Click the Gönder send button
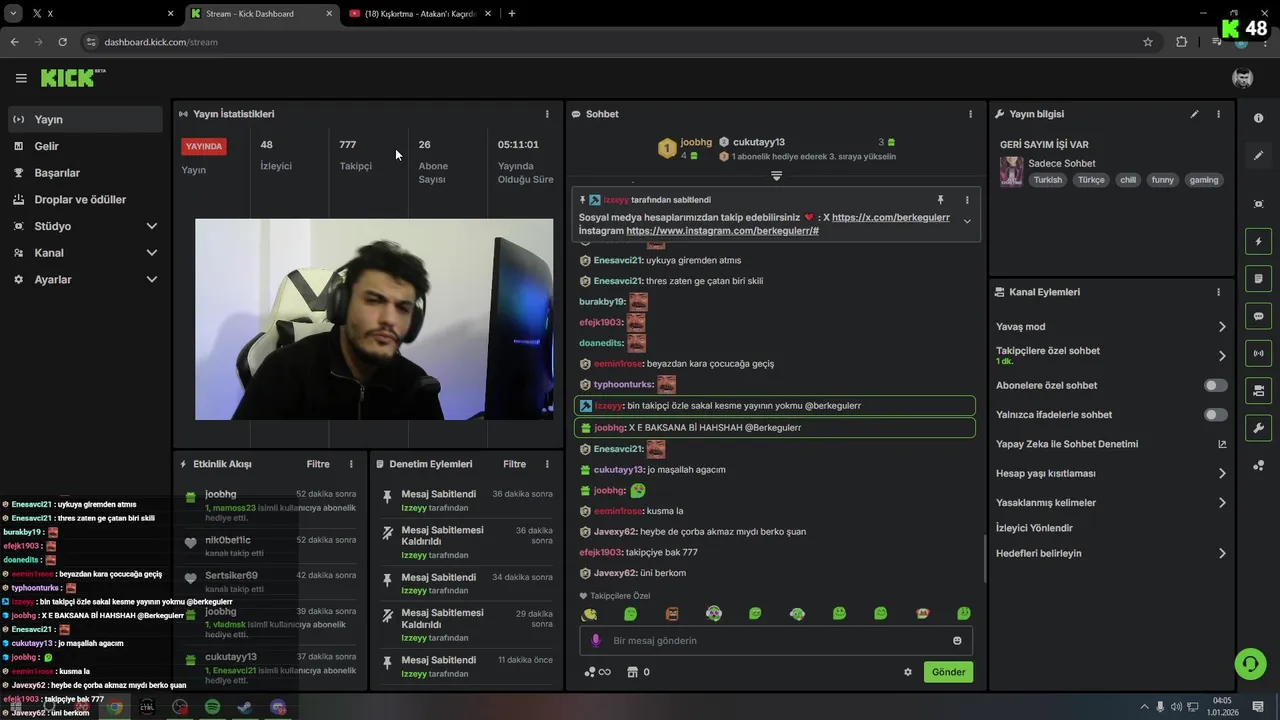This screenshot has width=1280, height=720. 948,672
